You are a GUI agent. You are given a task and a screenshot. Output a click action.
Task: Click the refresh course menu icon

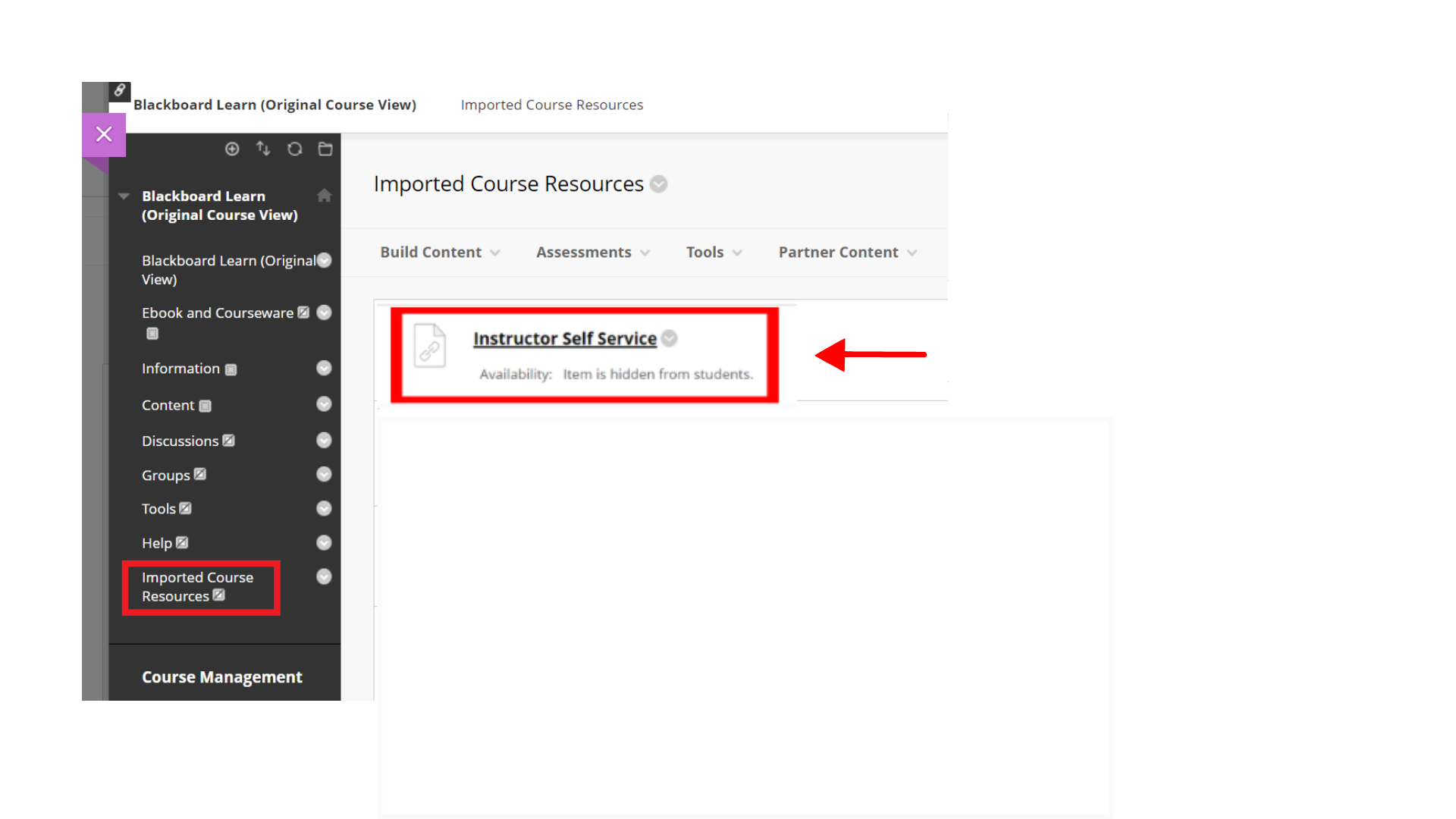point(294,149)
